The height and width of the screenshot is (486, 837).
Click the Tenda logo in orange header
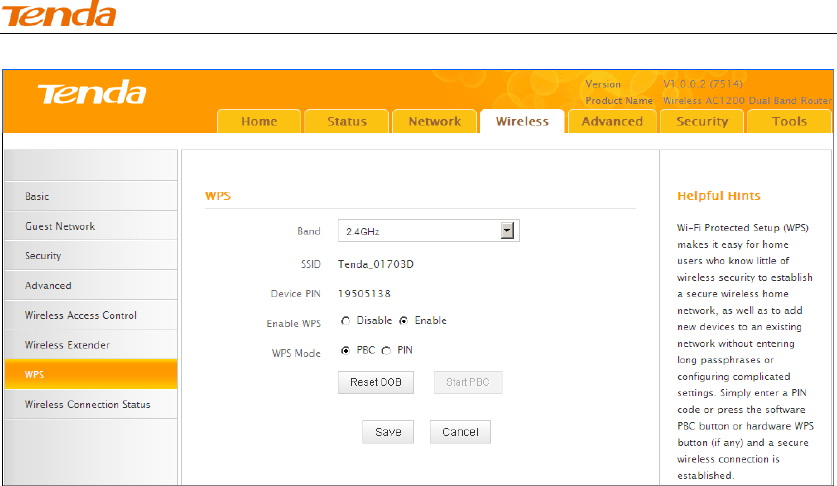tap(92, 92)
